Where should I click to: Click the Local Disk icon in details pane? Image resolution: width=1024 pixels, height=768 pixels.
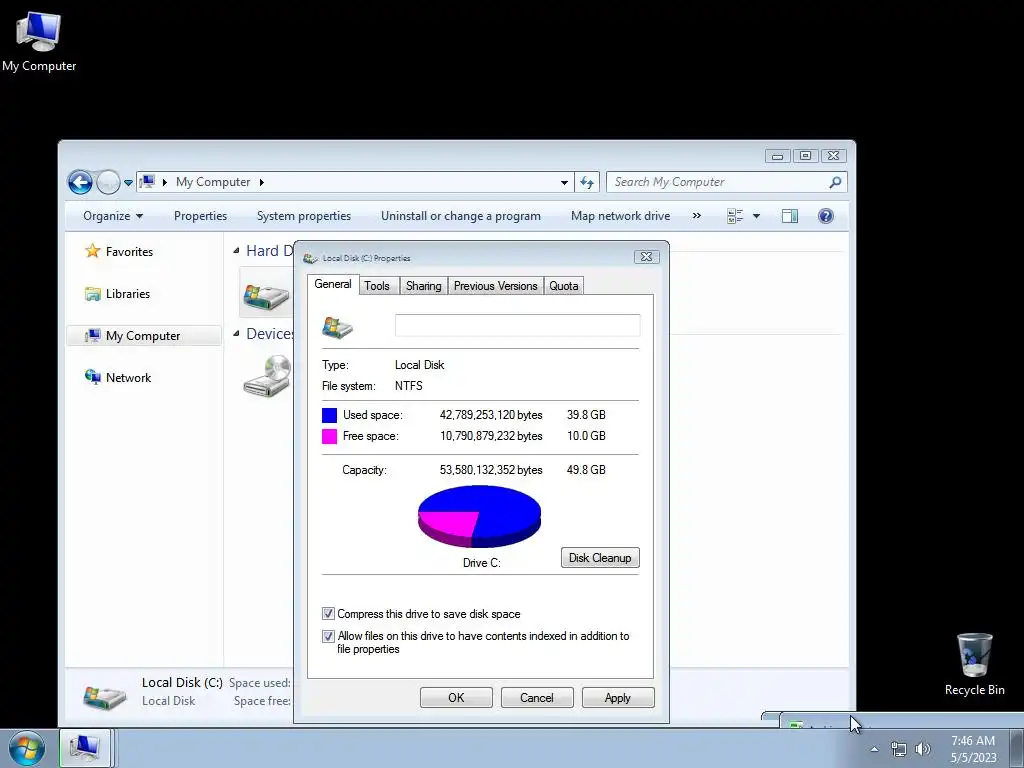coord(104,697)
